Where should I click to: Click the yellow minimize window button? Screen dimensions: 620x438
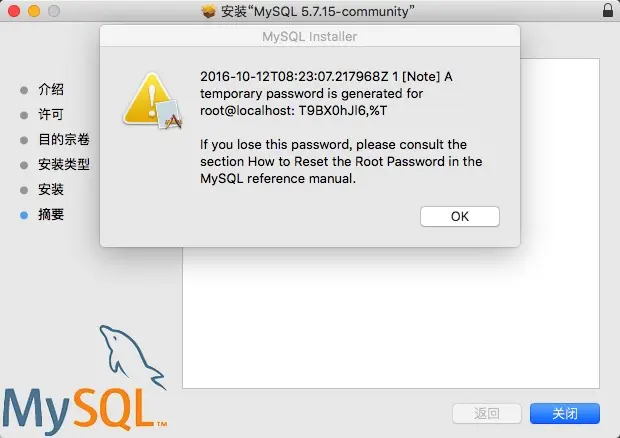[34, 11]
